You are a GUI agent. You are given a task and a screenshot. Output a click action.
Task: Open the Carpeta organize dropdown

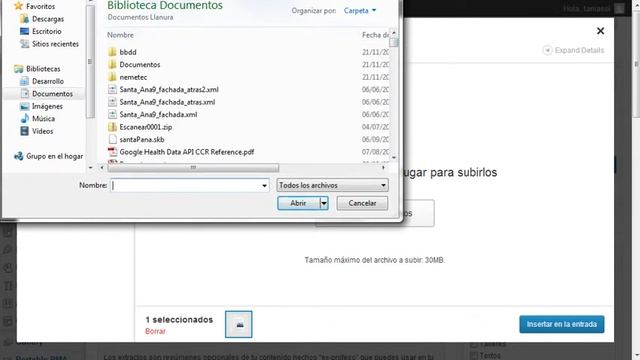click(x=360, y=11)
